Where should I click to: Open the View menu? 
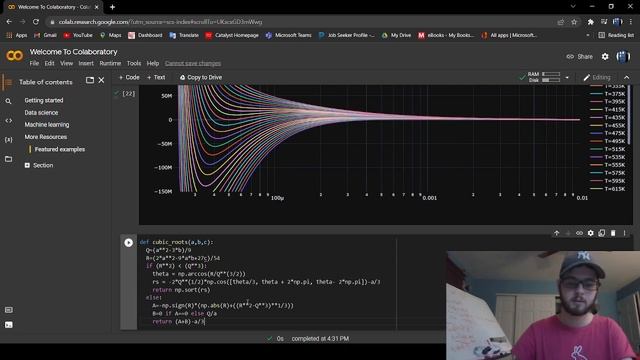click(x=67, y=64)
